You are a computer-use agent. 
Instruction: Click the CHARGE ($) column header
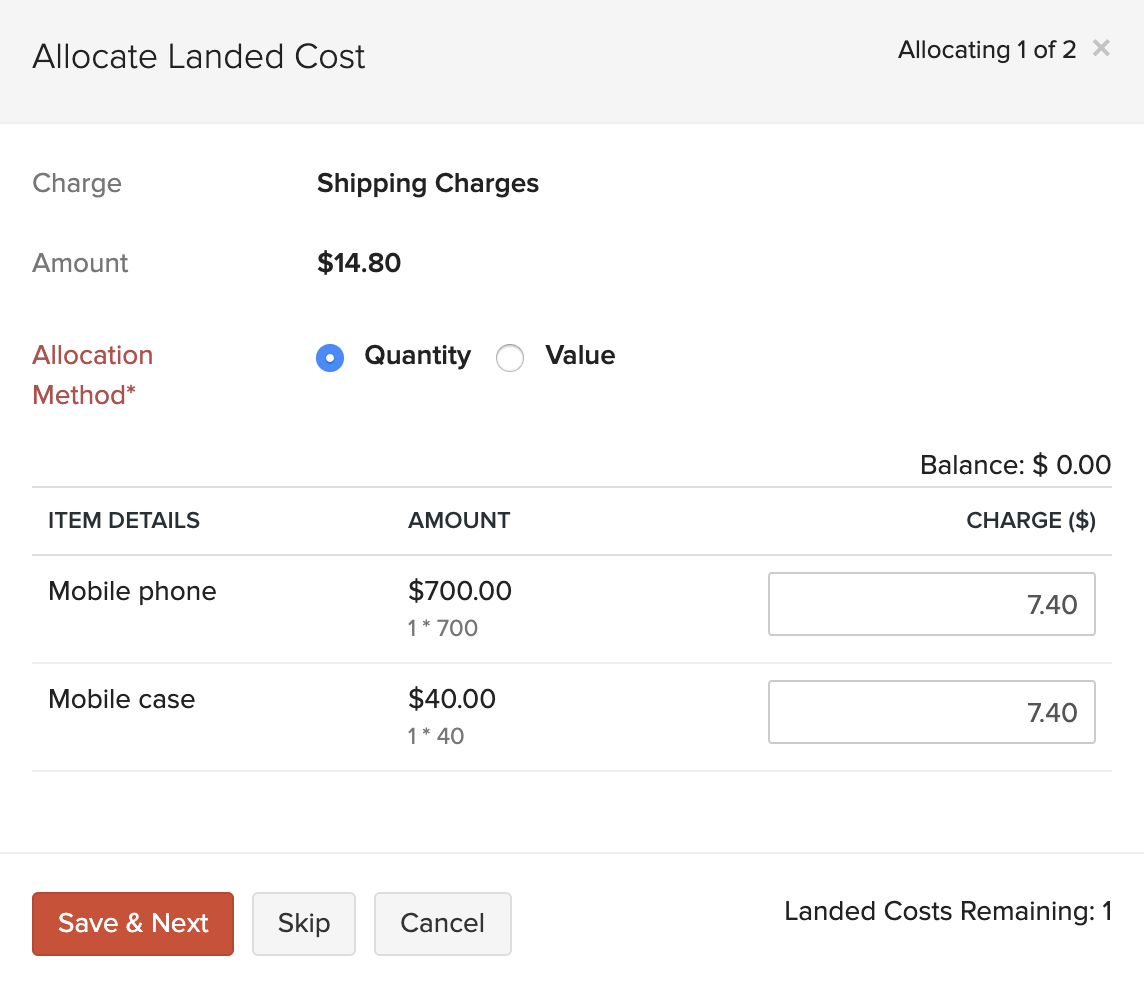point(1030,521)
